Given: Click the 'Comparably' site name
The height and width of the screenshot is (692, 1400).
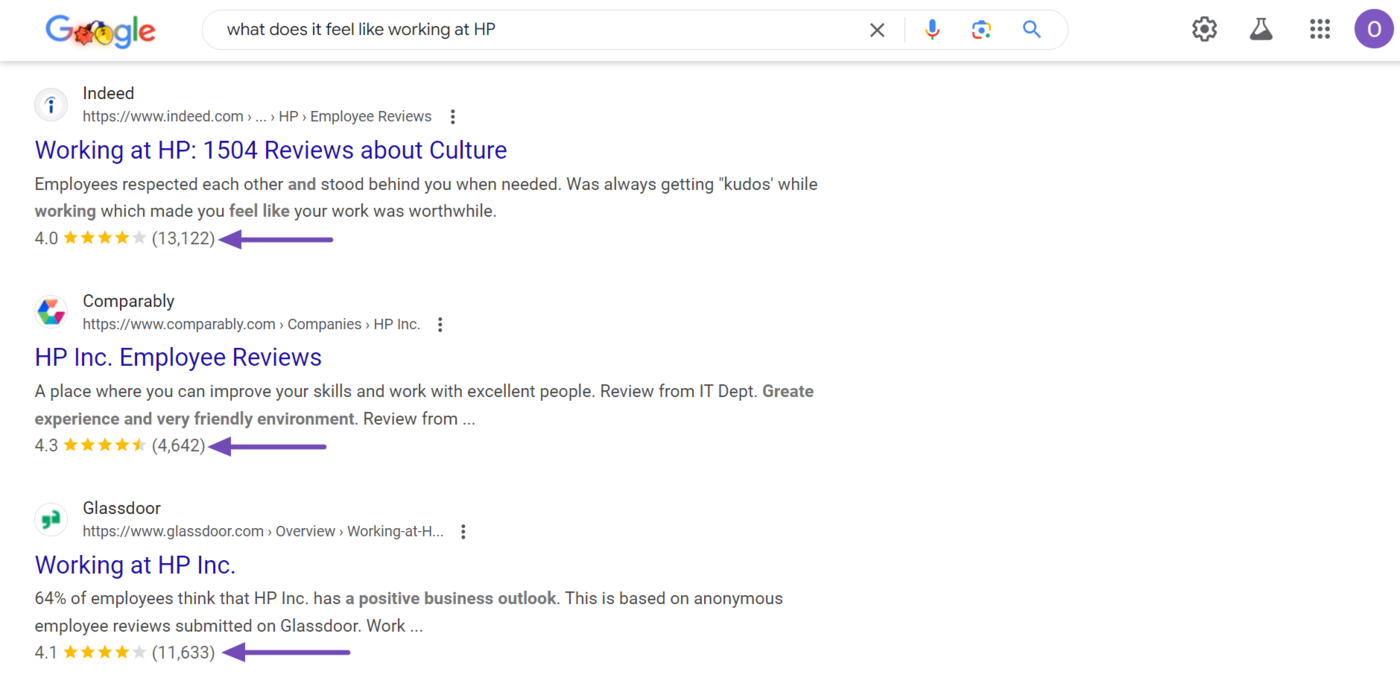Looking at the screenshot, I should 128,301.
